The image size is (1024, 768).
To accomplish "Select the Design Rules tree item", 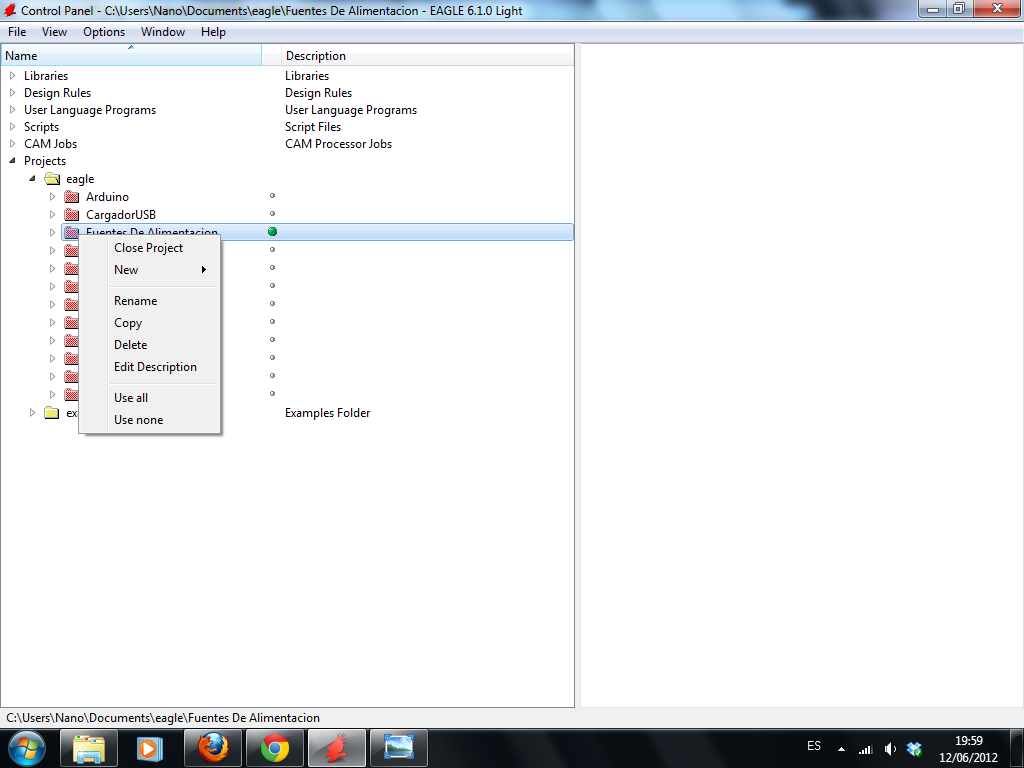I will [57, 93].
